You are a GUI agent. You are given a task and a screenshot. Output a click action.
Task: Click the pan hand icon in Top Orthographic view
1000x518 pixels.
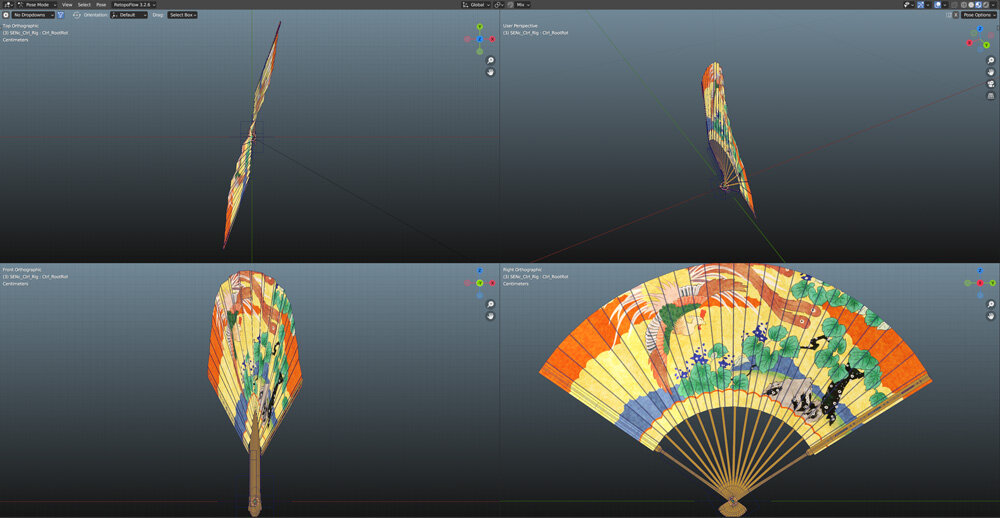point(490,72)
